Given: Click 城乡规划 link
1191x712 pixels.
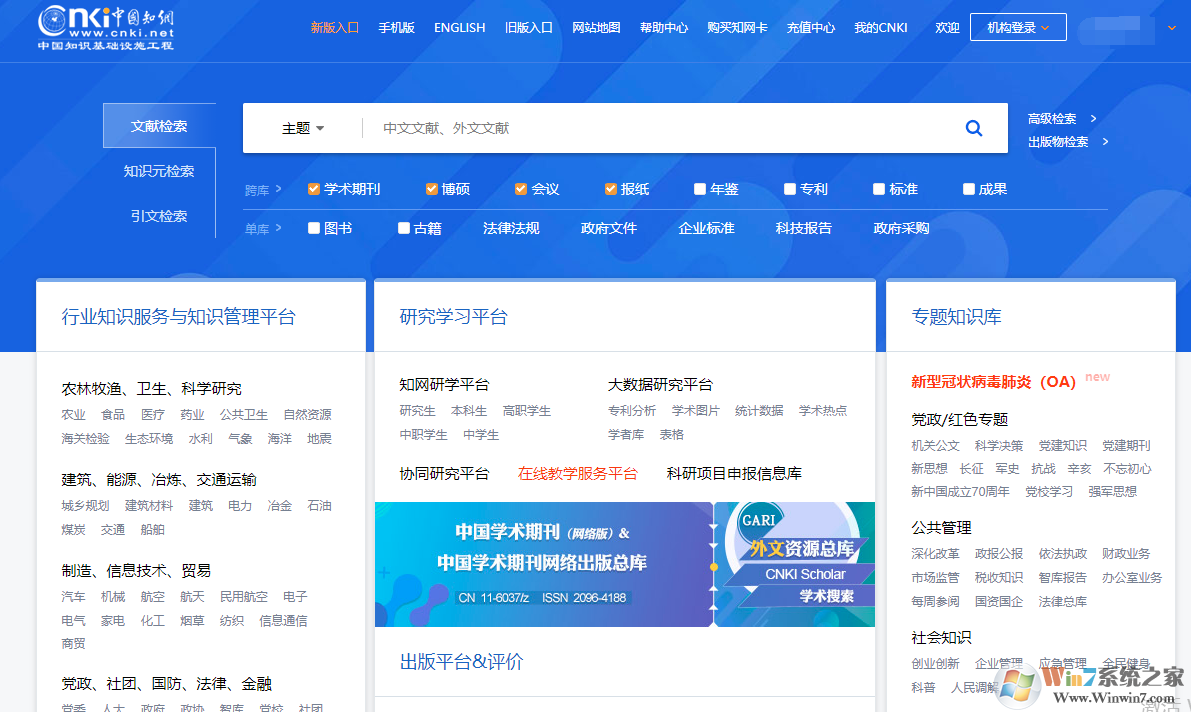Looking at the screenshot, I should tap(85, 505).
